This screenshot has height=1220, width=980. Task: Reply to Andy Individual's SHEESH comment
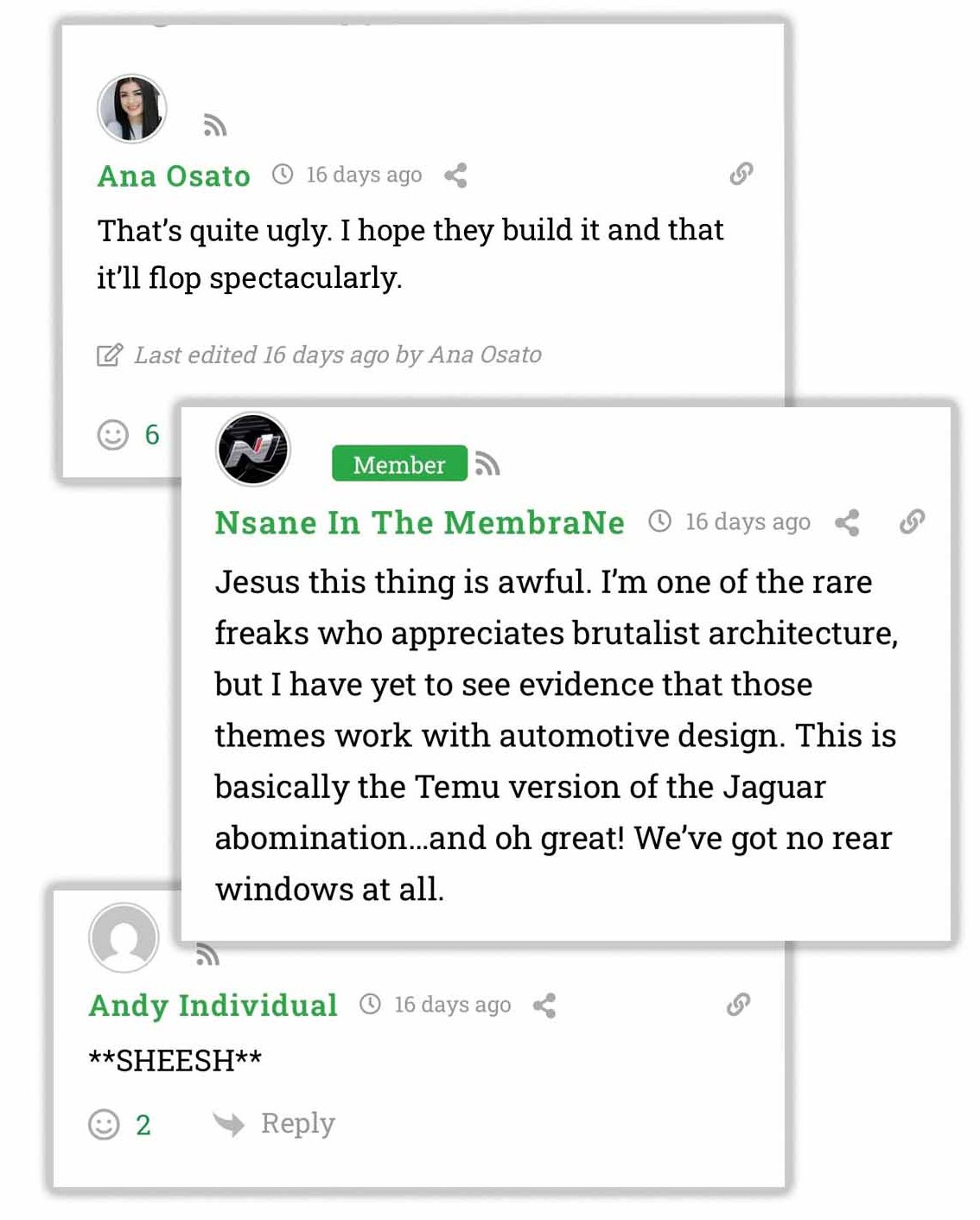click(x=276, y=1123)
